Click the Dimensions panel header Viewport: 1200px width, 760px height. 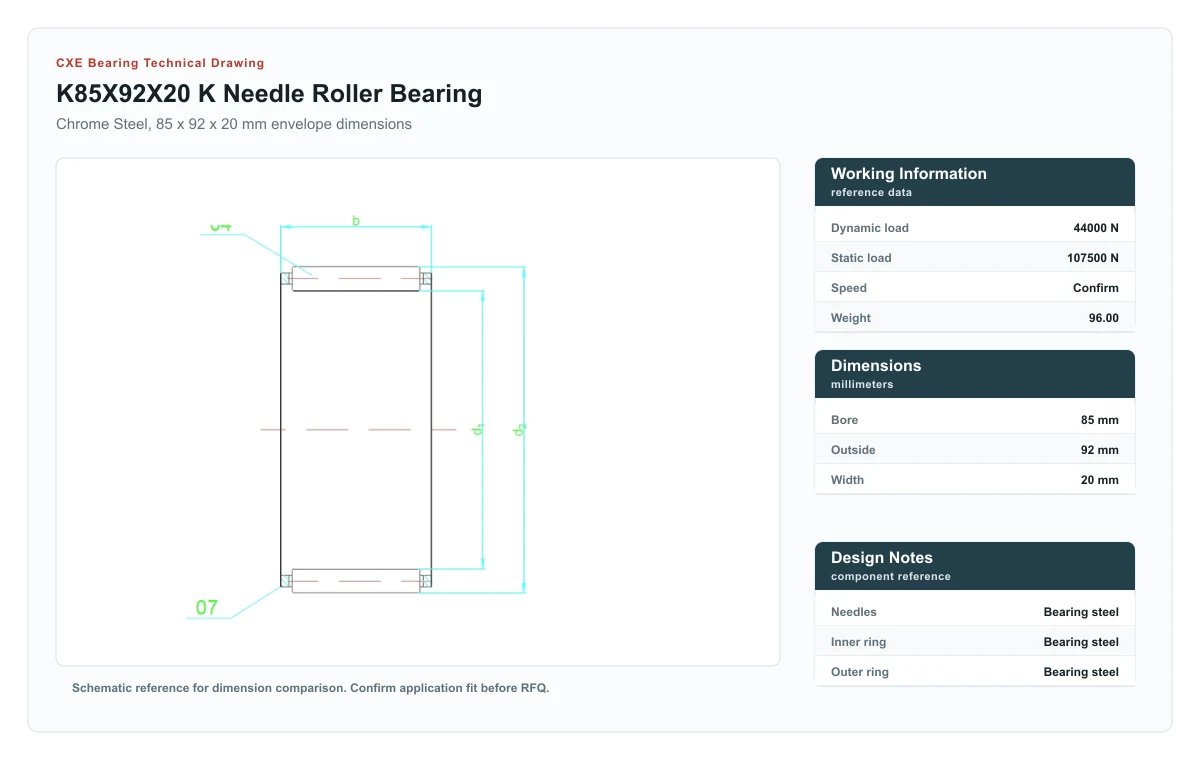975,374
